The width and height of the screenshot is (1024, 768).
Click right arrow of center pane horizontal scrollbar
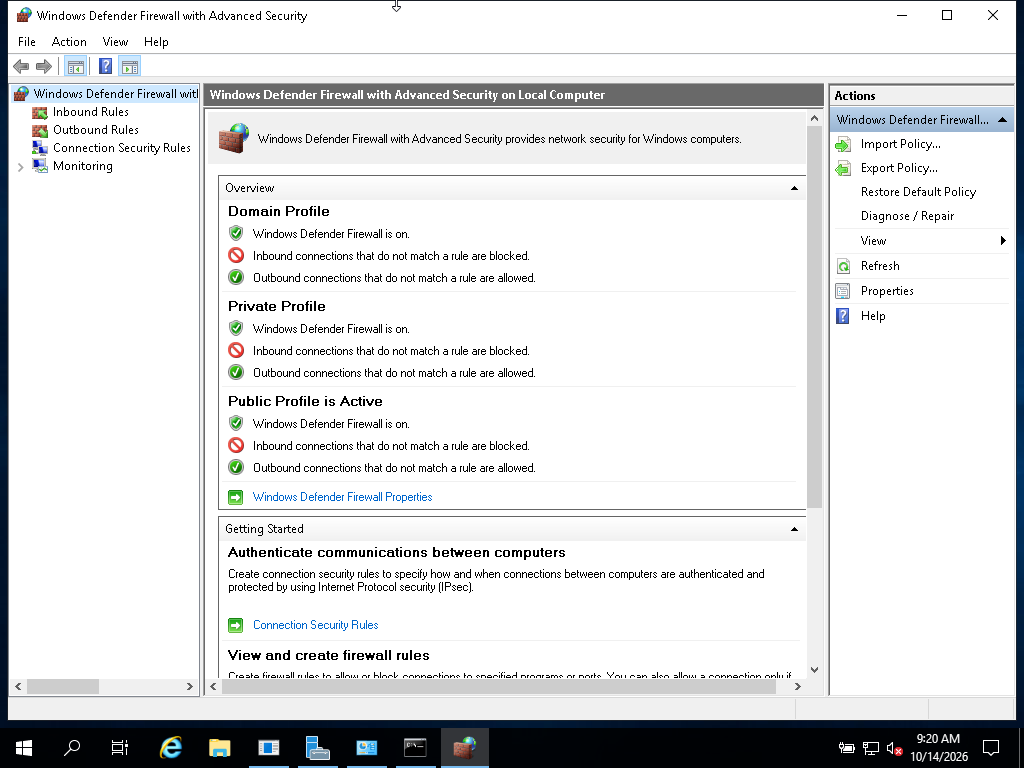tap(797, 686)
